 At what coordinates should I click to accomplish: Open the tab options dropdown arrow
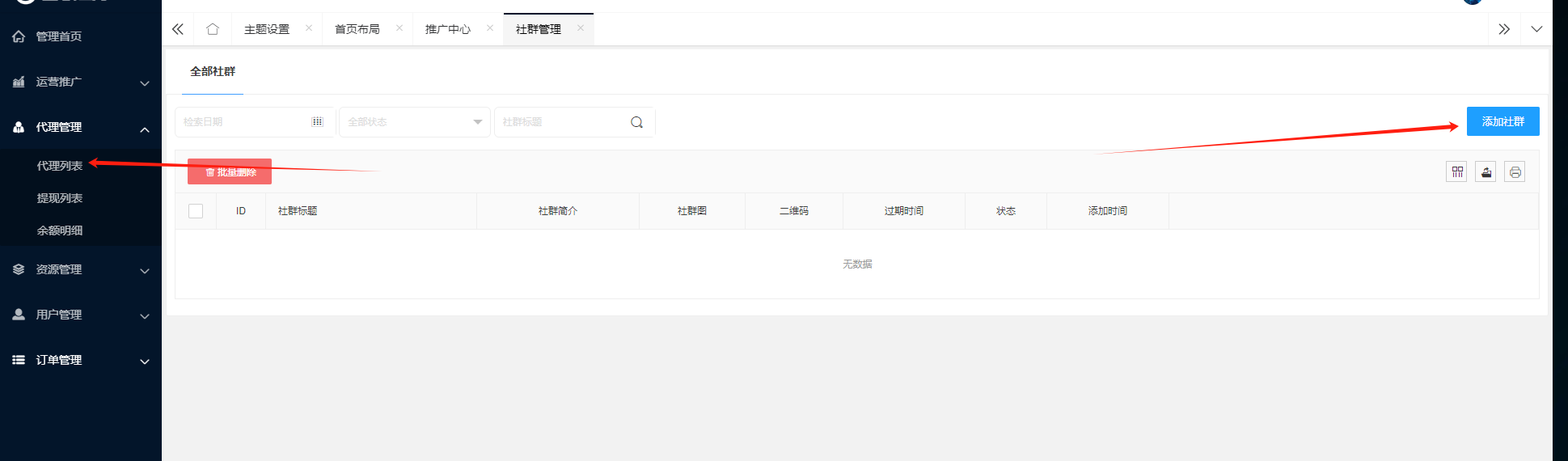click(x=1536, y=29)
